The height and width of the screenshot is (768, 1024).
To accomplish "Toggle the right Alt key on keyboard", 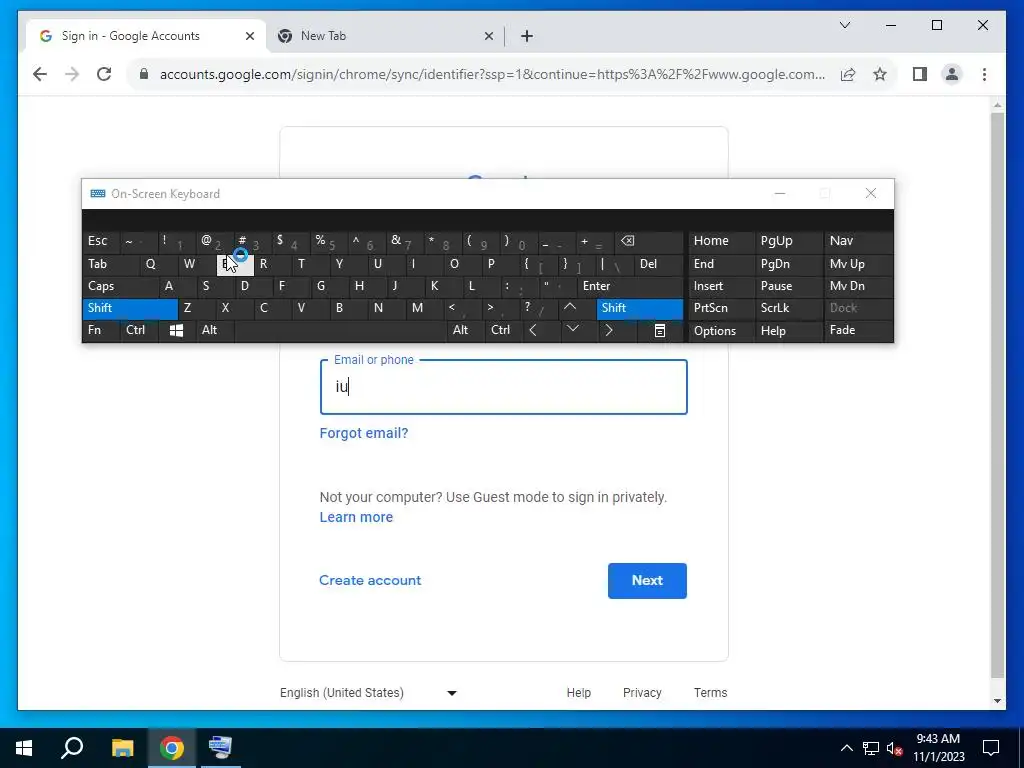I will point(465,330).
